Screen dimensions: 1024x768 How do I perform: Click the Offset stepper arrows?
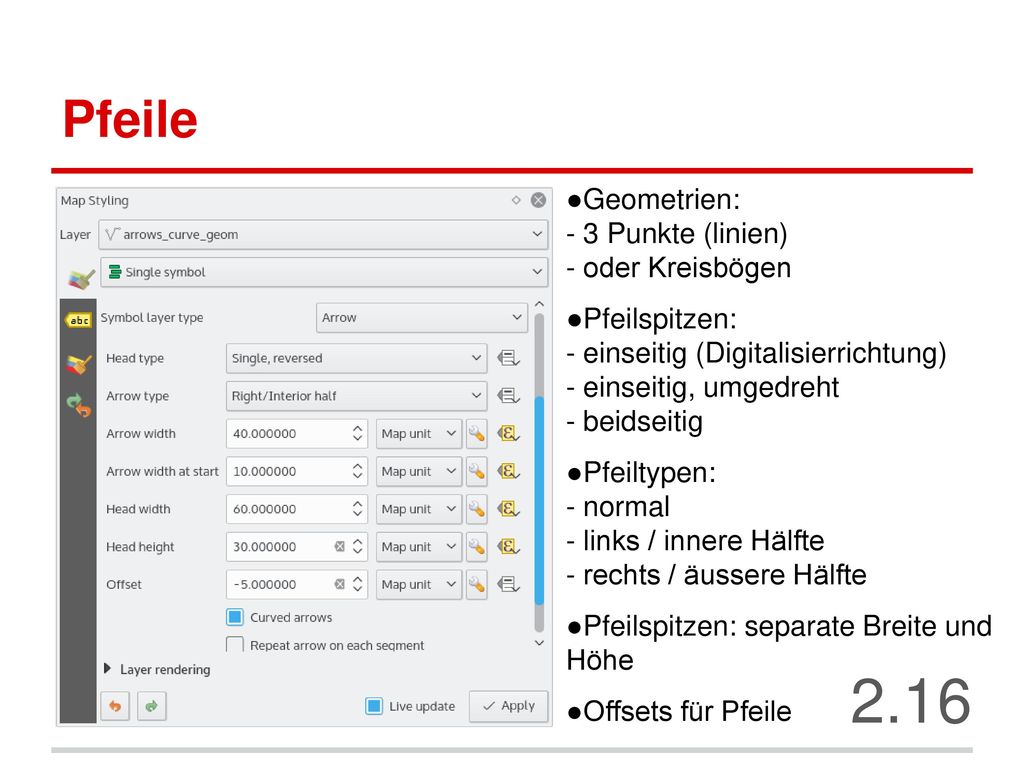pyautogui.click(x=357, y=584)
